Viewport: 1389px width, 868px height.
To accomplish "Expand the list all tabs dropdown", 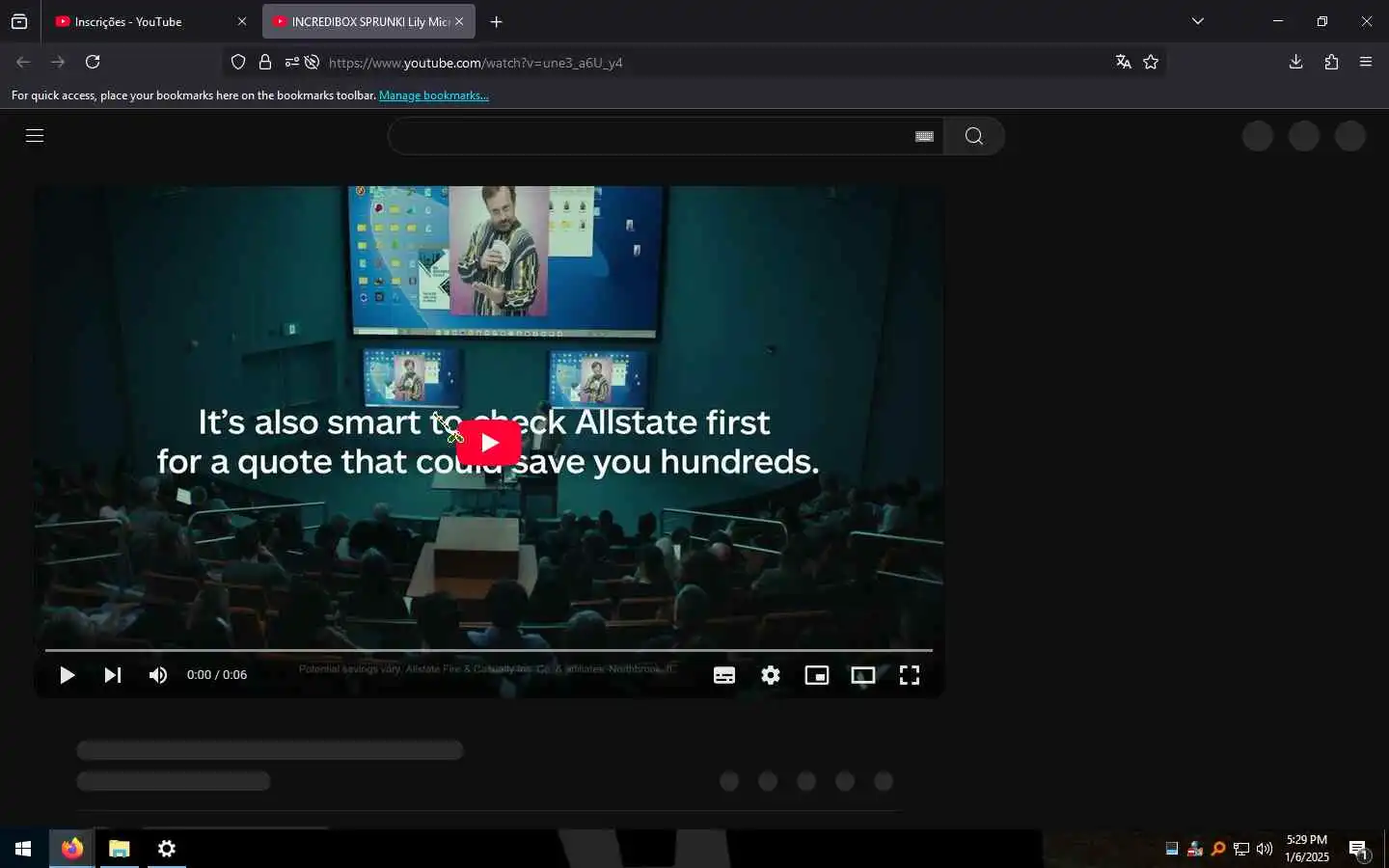I will point(1198,21).
